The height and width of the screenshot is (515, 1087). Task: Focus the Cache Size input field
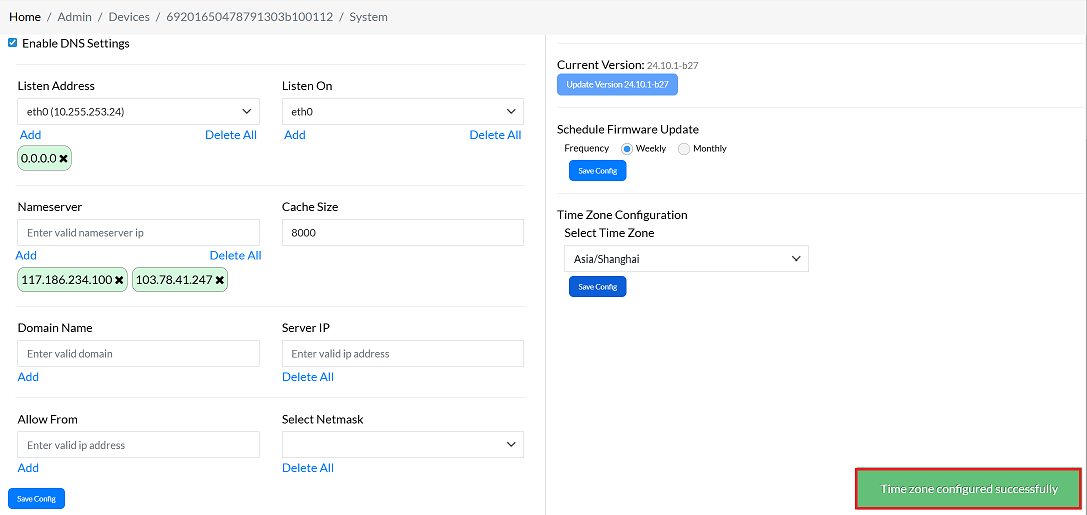(402, 232)
